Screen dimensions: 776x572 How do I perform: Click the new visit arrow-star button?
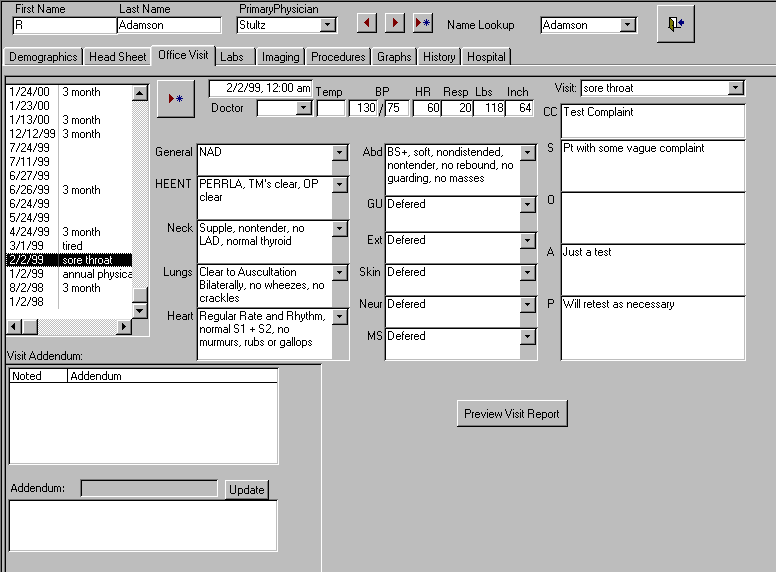(176, 98)
